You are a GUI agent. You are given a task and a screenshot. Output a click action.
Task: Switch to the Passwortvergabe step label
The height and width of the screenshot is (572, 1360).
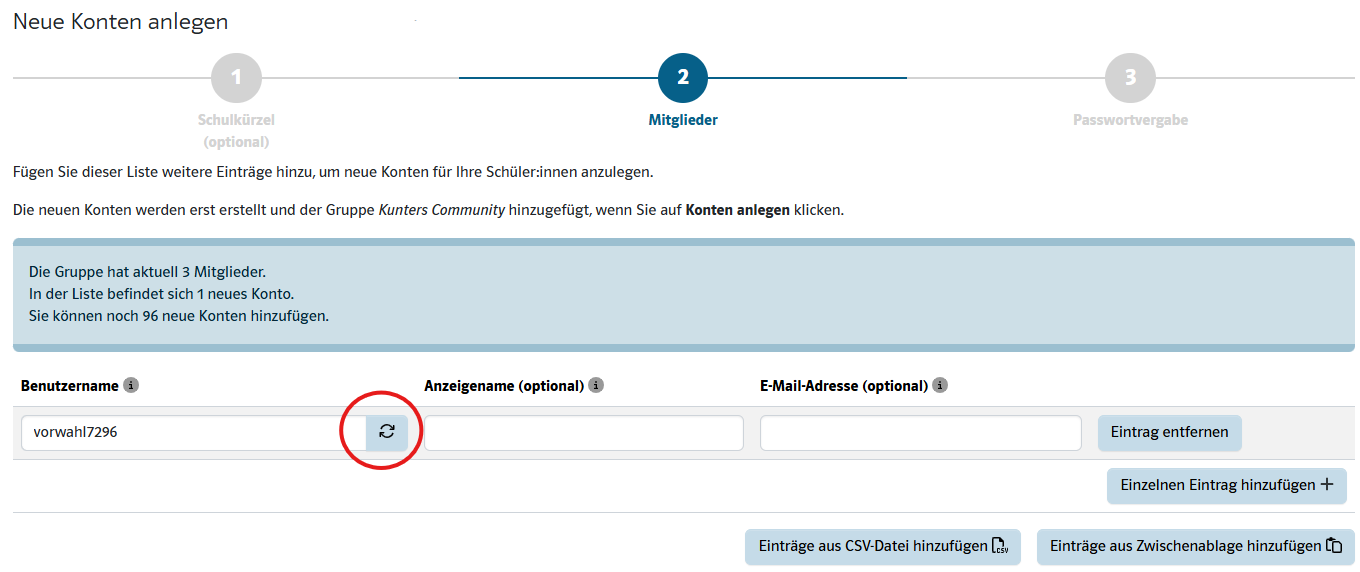[1130, 120]
